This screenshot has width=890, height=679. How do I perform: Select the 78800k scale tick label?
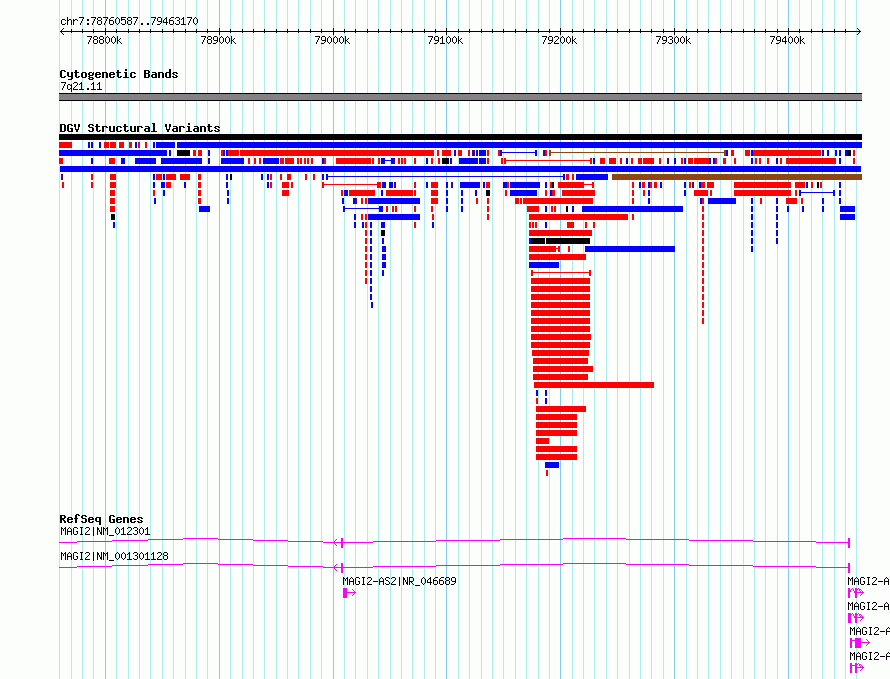(104, 40)
